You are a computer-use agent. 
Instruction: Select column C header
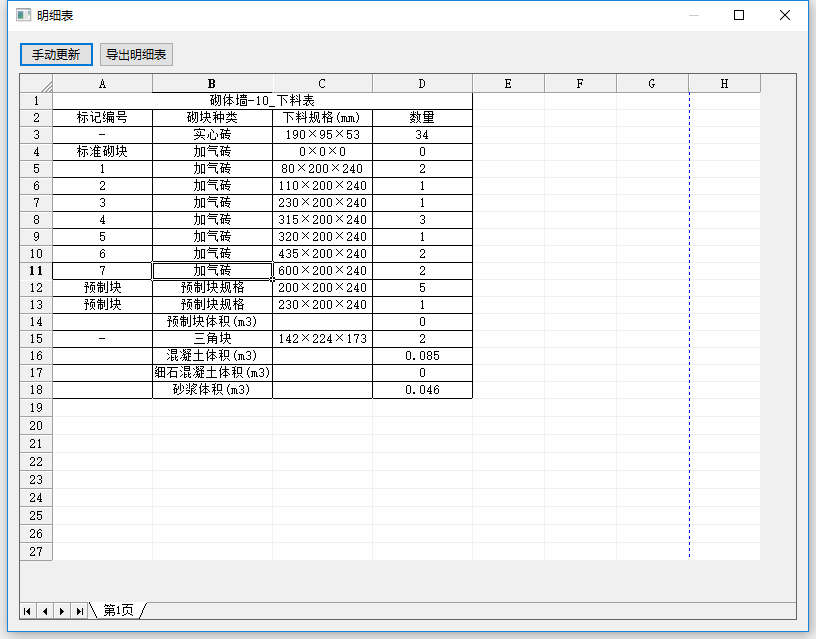pos(322,84)
